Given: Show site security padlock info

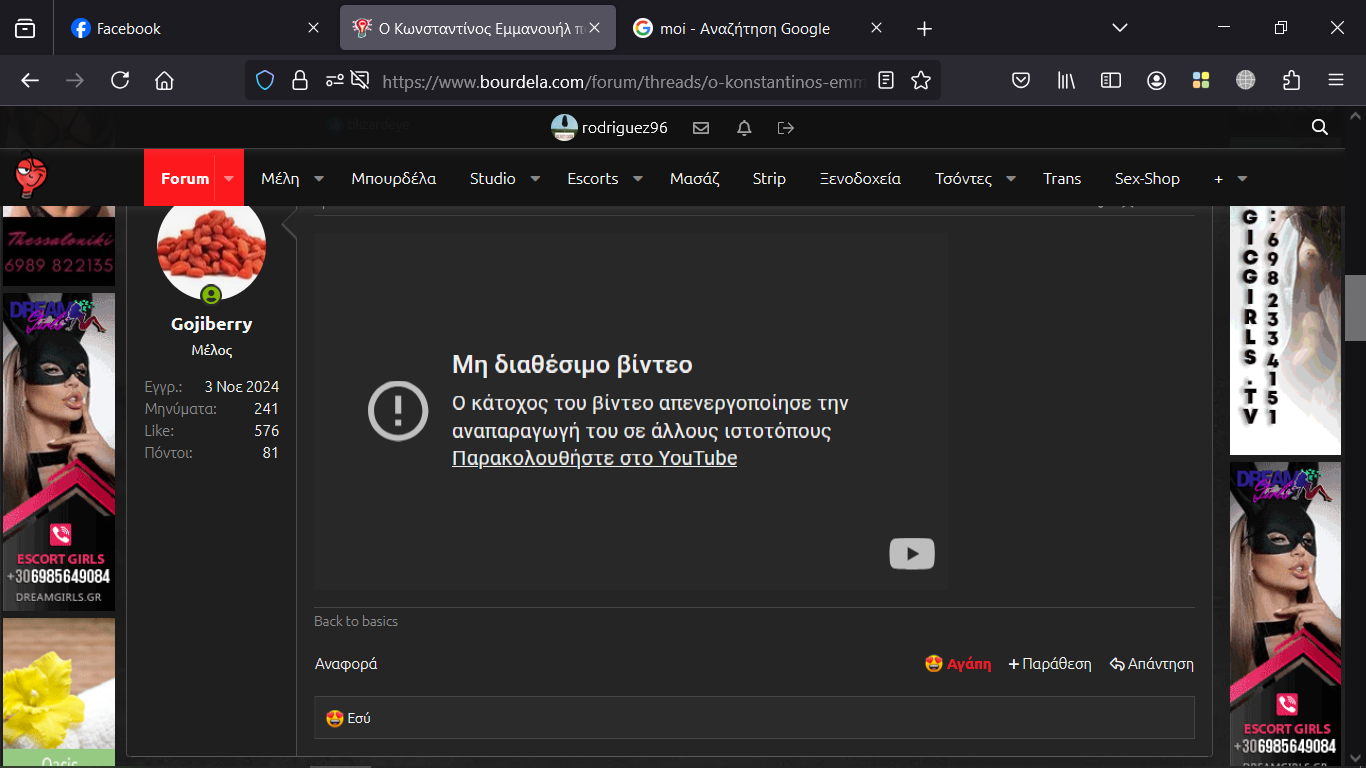Looking at the screenshot, I should point(299,81).
